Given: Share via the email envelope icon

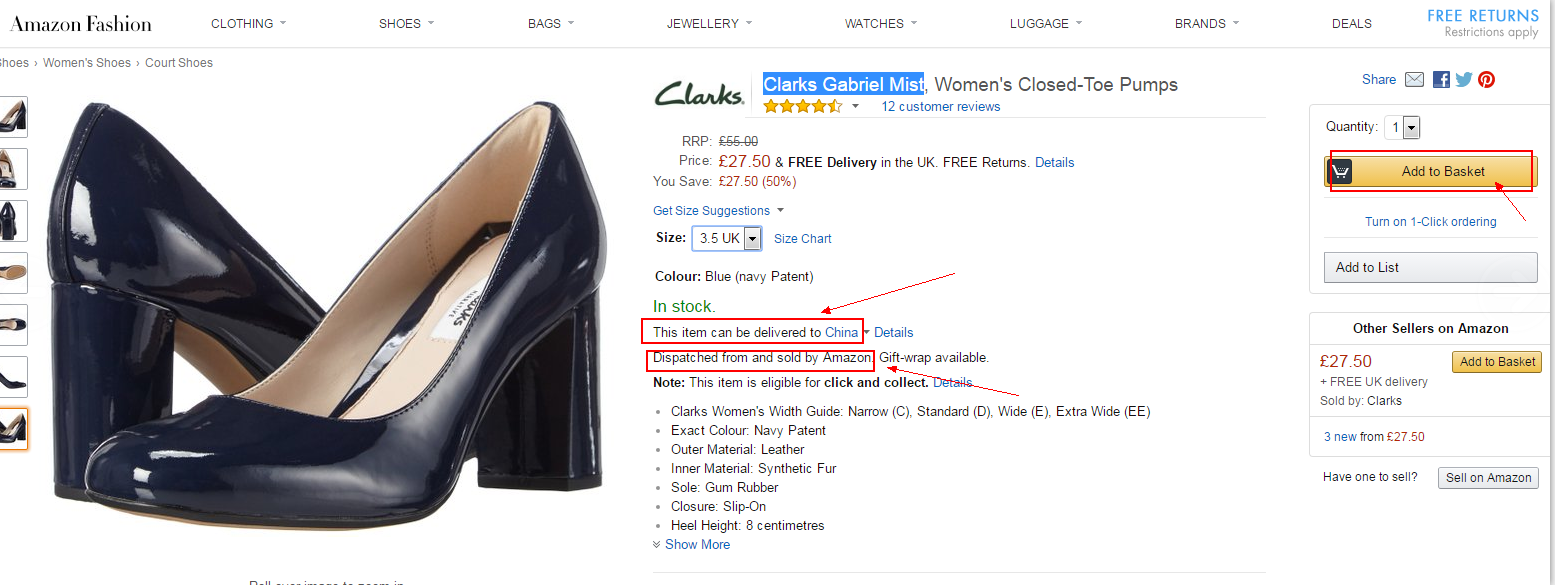Looking at the screenshot, I should [x=1414, y=80].
